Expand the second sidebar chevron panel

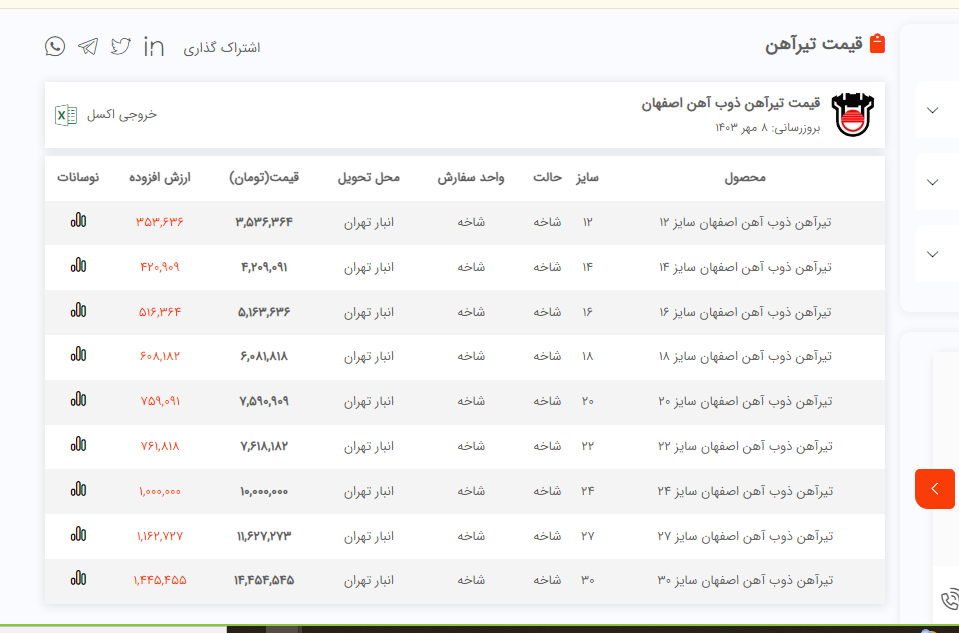point(933,182)
